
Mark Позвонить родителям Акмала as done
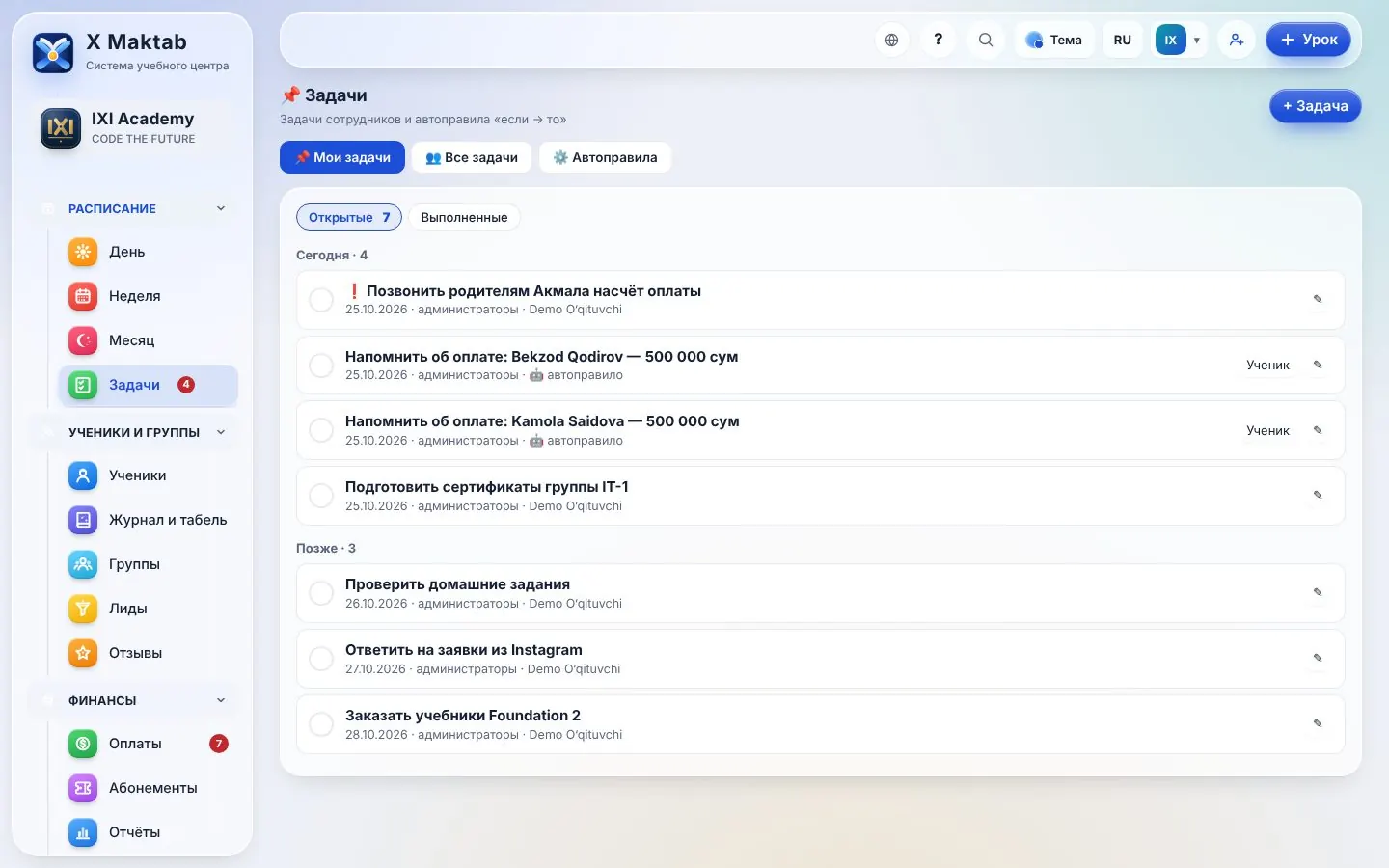pyautogui.click(x=321, y=300)
